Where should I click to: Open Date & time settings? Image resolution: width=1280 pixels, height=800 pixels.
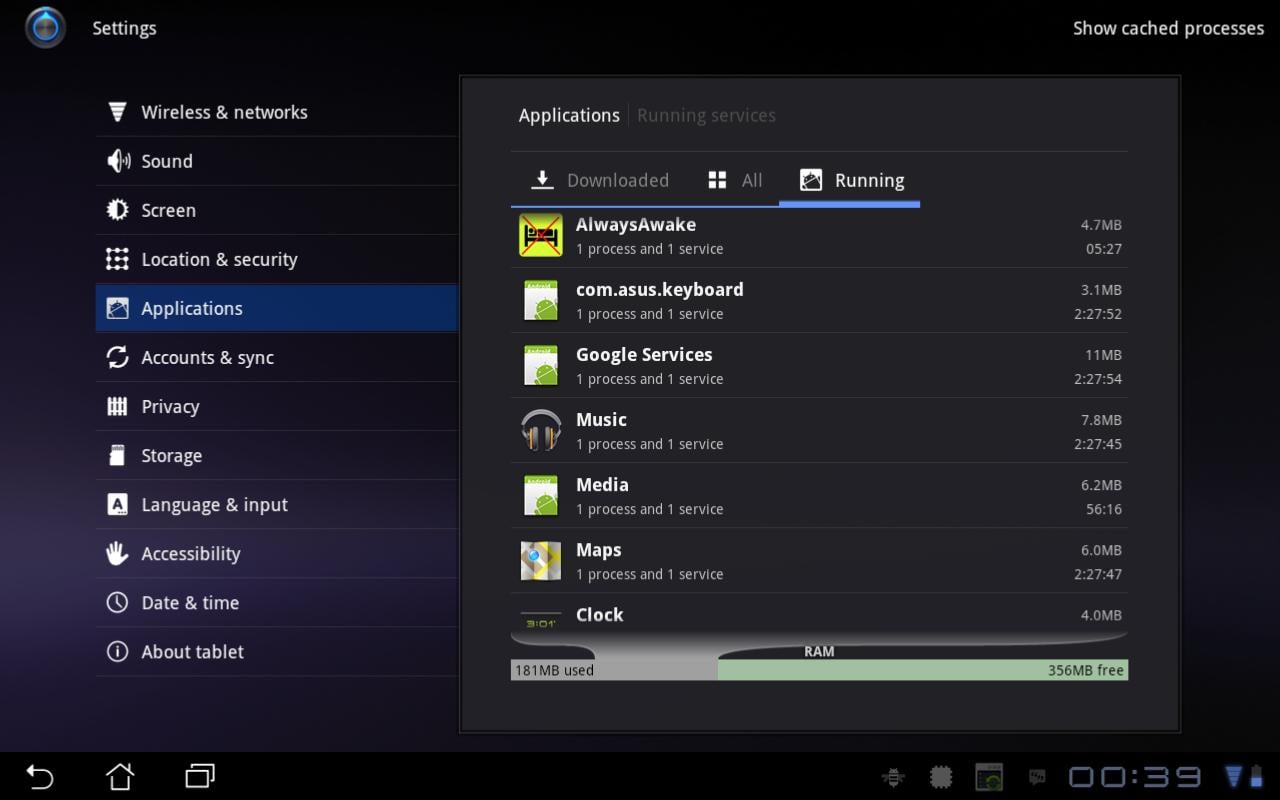click(x=277, y=602)
